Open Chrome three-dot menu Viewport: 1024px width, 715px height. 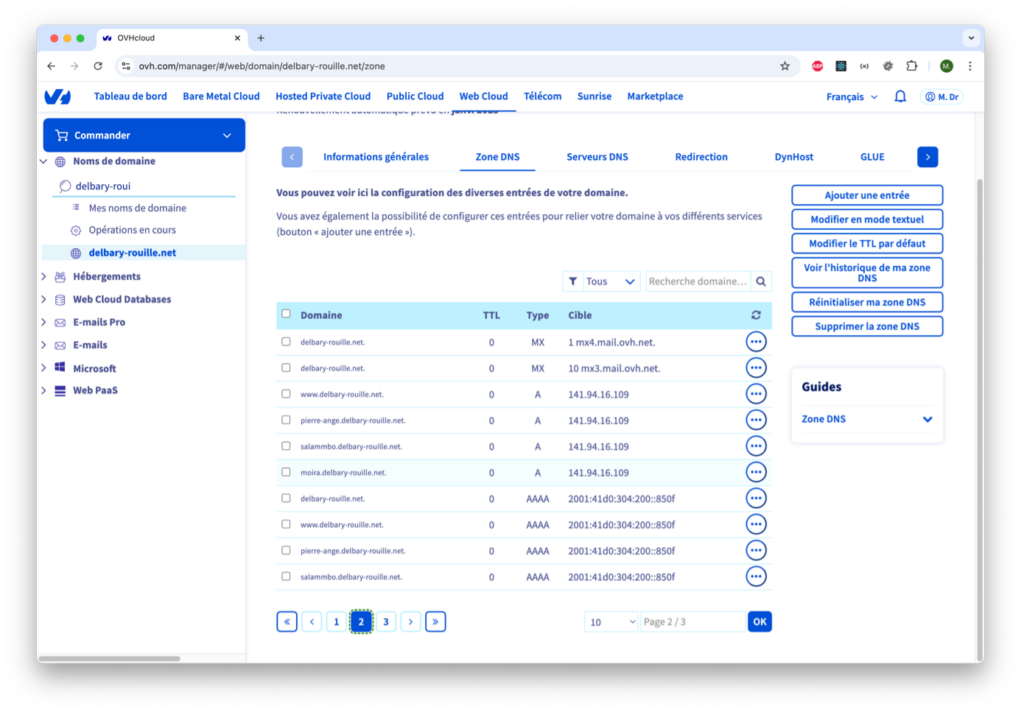(x=970, y=66)
